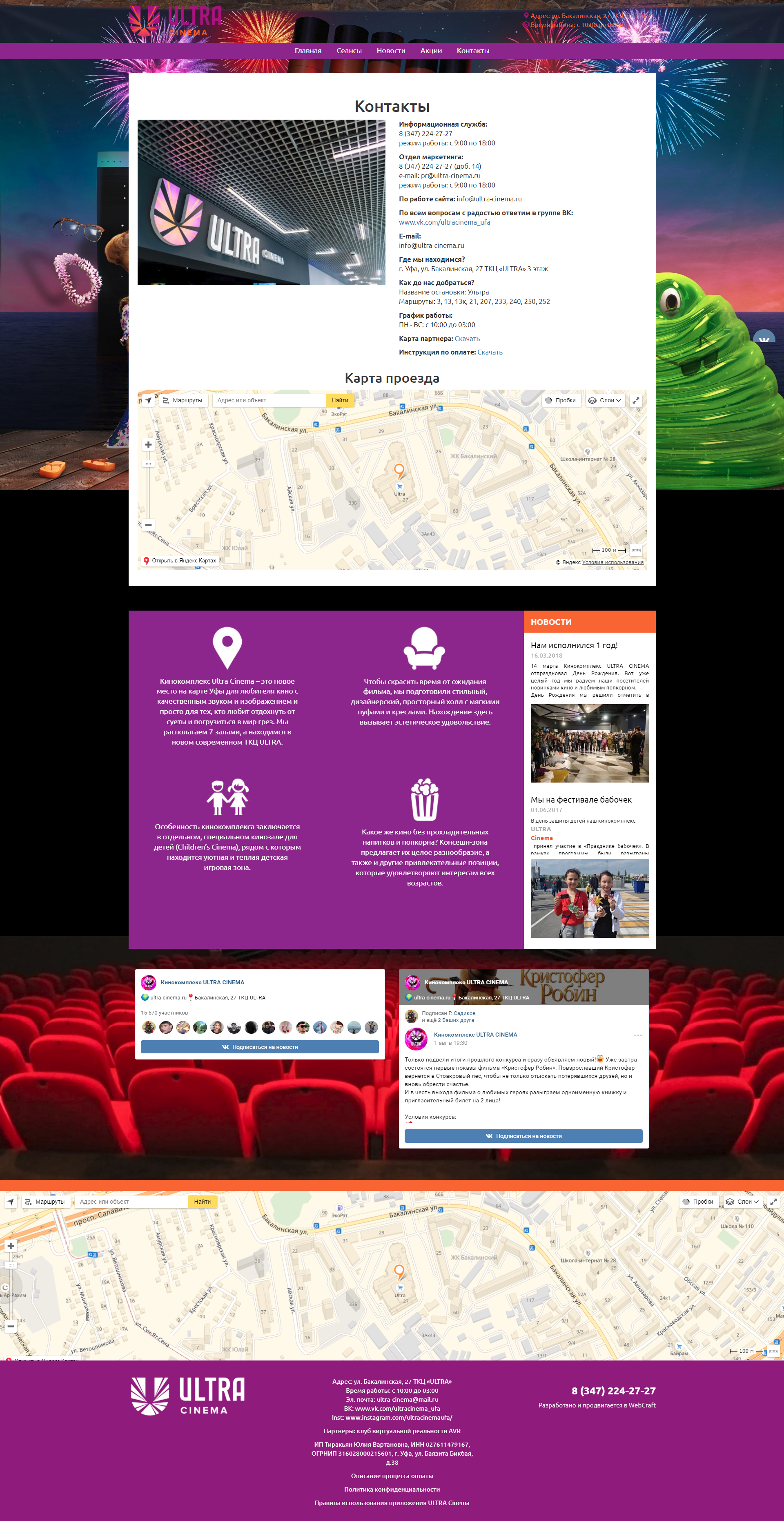Open Условия использования link on upper map
Image resolution: width=784 pixels, height=1521 pixels.
point(613,563)
